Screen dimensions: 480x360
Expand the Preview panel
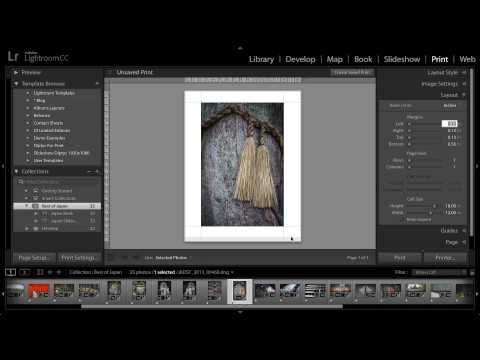coord(16,73)
